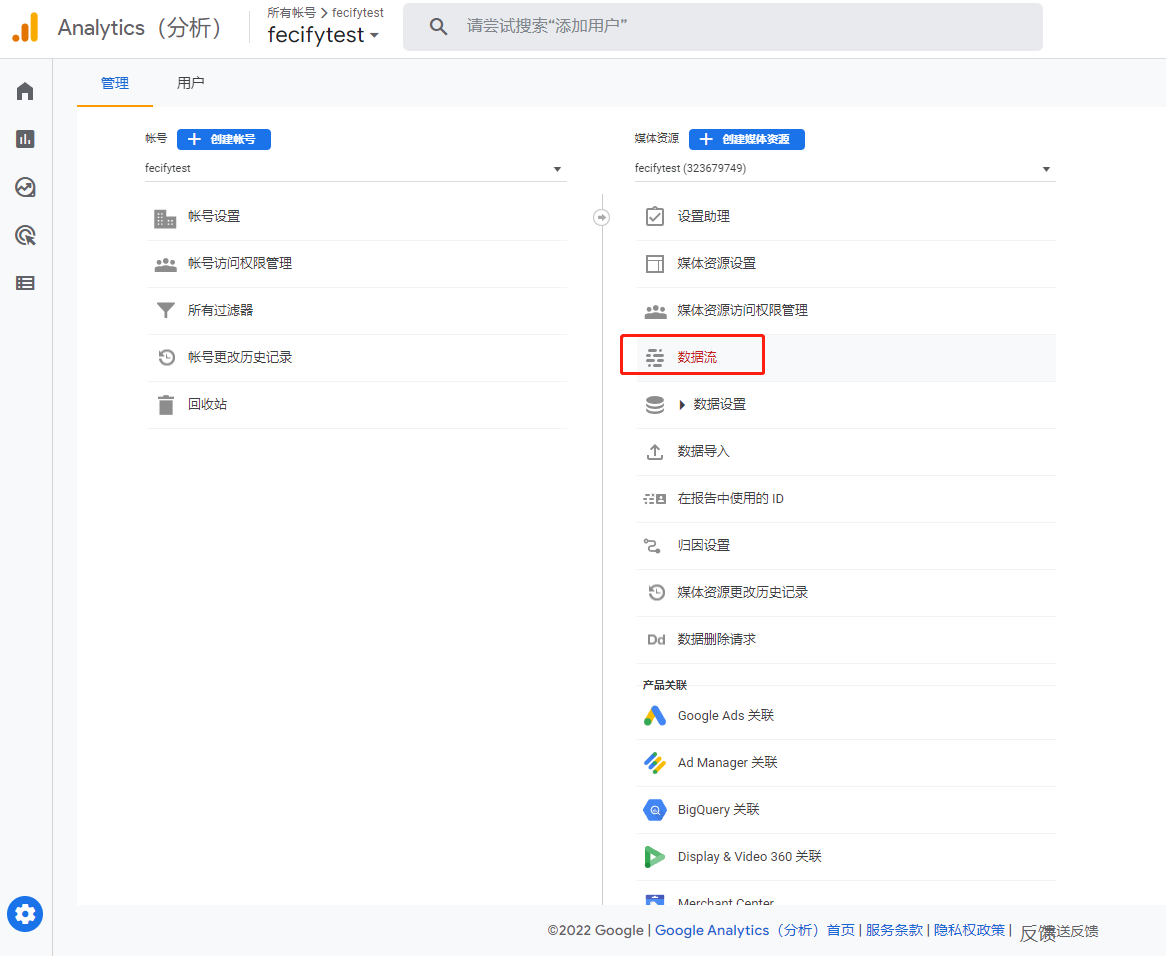Click the 在报告中使用的 ID icon
Viewport: 1166px width, 956px height.
(654, 499)
